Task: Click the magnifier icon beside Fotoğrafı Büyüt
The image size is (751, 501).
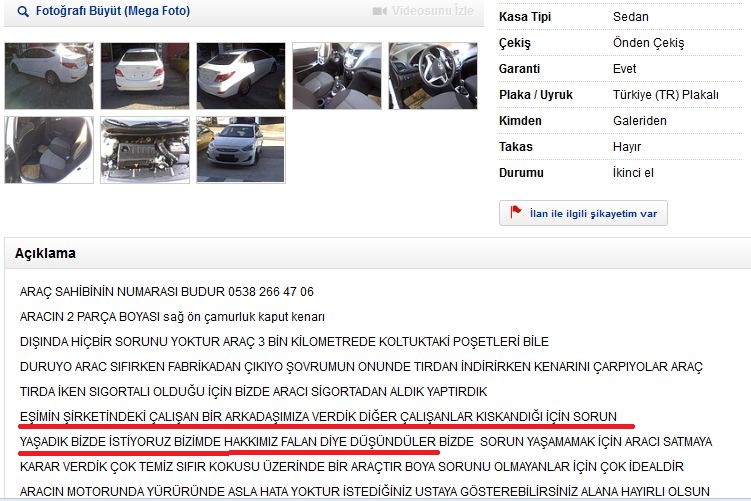Action: point(22,11)
